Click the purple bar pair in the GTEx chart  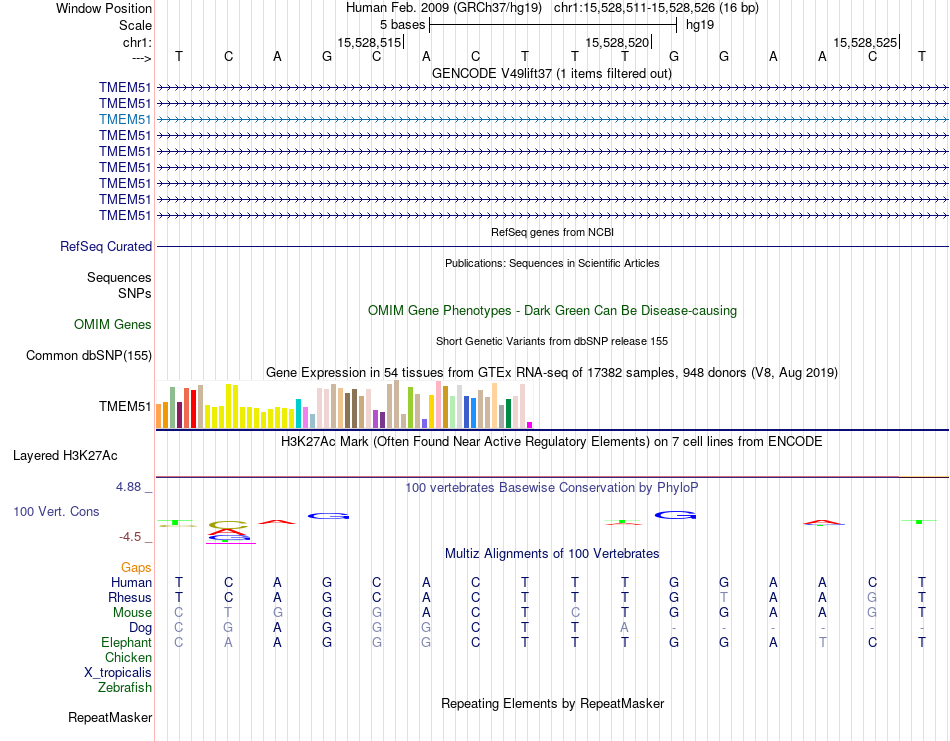point(379,419)
